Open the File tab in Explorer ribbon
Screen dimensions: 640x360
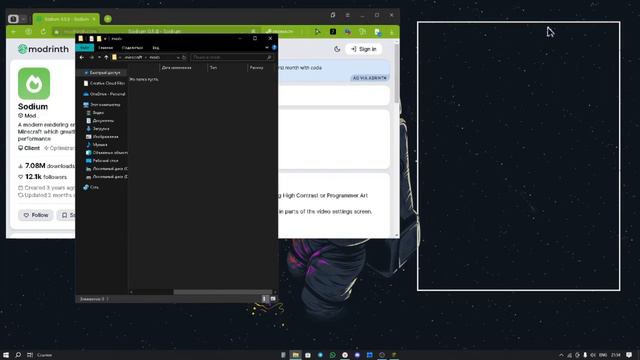84,48
